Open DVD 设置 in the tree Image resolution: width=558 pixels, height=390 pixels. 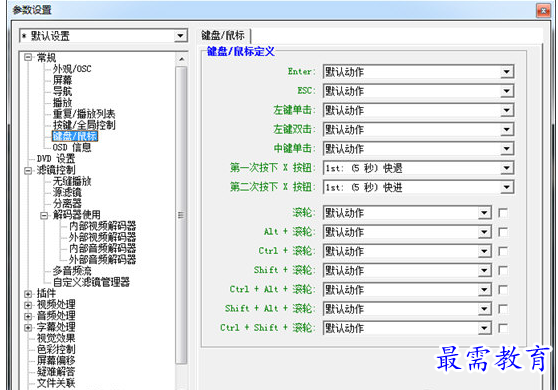(56, 159)
